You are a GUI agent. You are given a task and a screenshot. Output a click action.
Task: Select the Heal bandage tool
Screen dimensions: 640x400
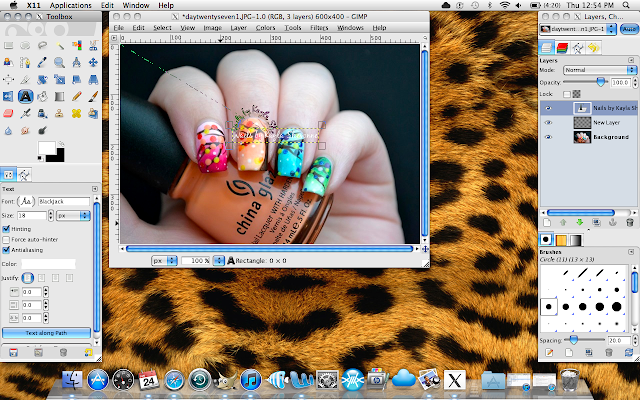76,113
